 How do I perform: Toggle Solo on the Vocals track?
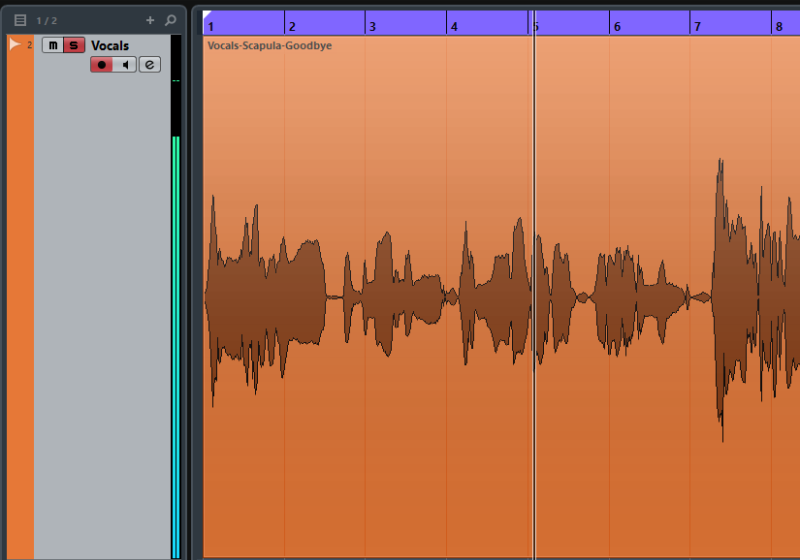point(73,45)
